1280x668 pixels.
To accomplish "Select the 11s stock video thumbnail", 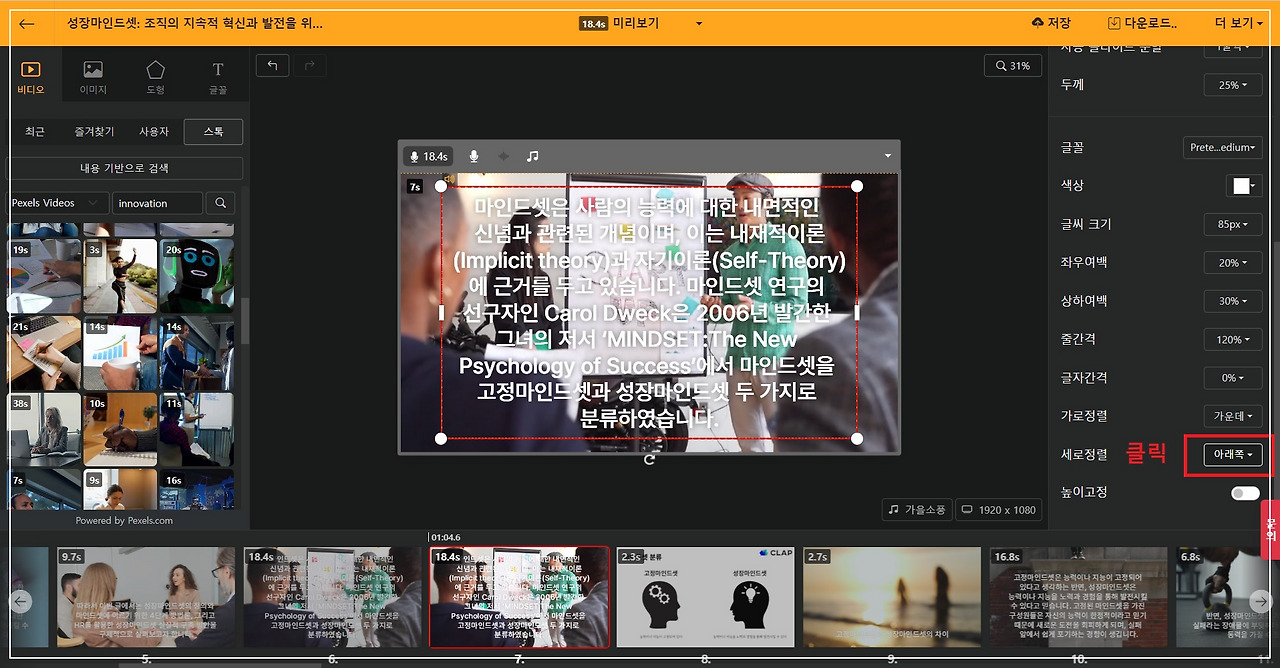I will tap(197, 430).
